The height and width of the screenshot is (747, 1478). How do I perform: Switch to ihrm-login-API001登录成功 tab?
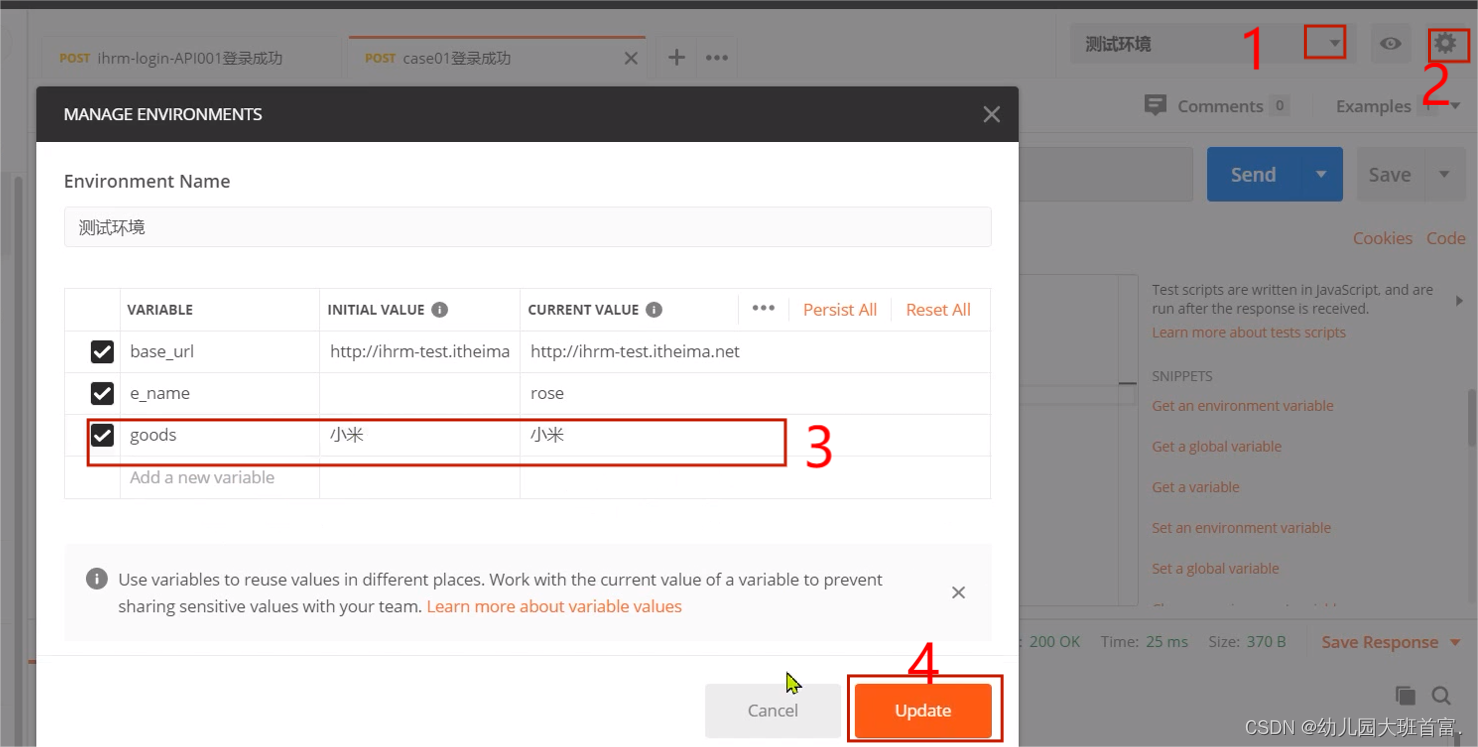[190, 58]
